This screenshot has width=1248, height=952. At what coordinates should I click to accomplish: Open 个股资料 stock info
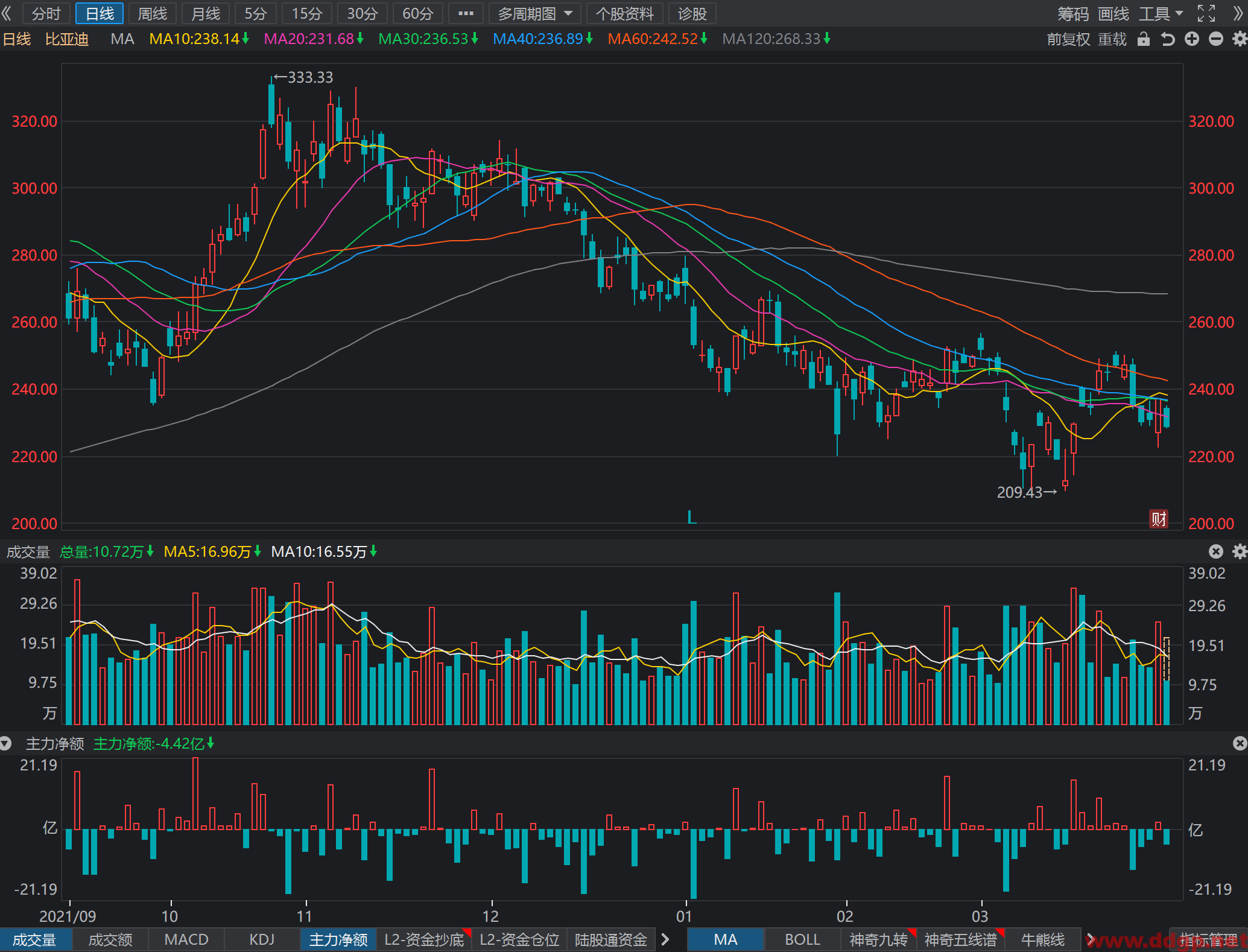pyautogui.click(x=624, y=13)
